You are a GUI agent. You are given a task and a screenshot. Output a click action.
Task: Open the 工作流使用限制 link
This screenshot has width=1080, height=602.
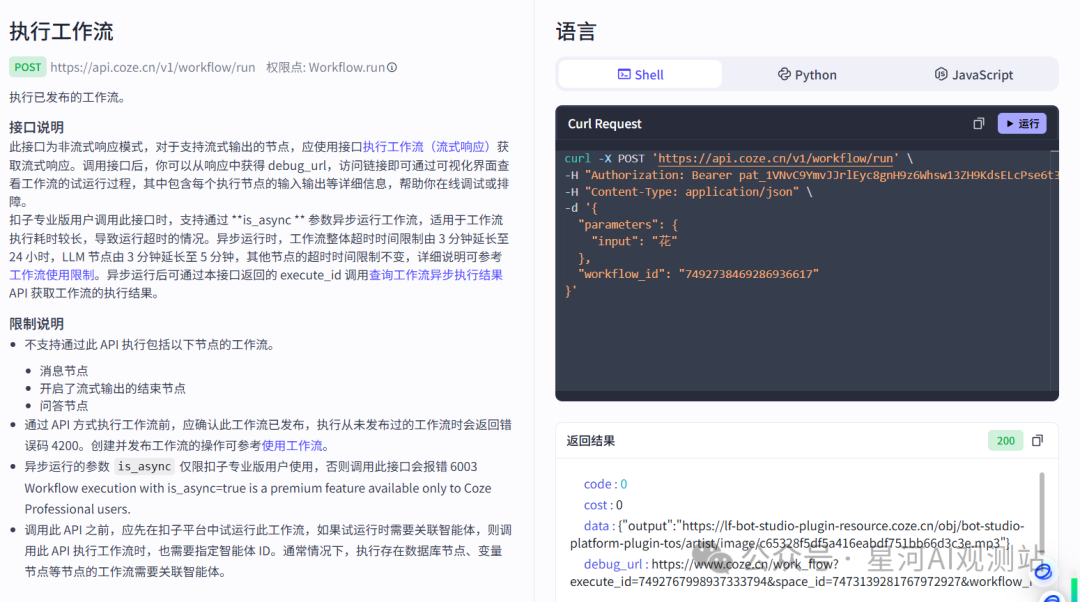tap(52, 275)
